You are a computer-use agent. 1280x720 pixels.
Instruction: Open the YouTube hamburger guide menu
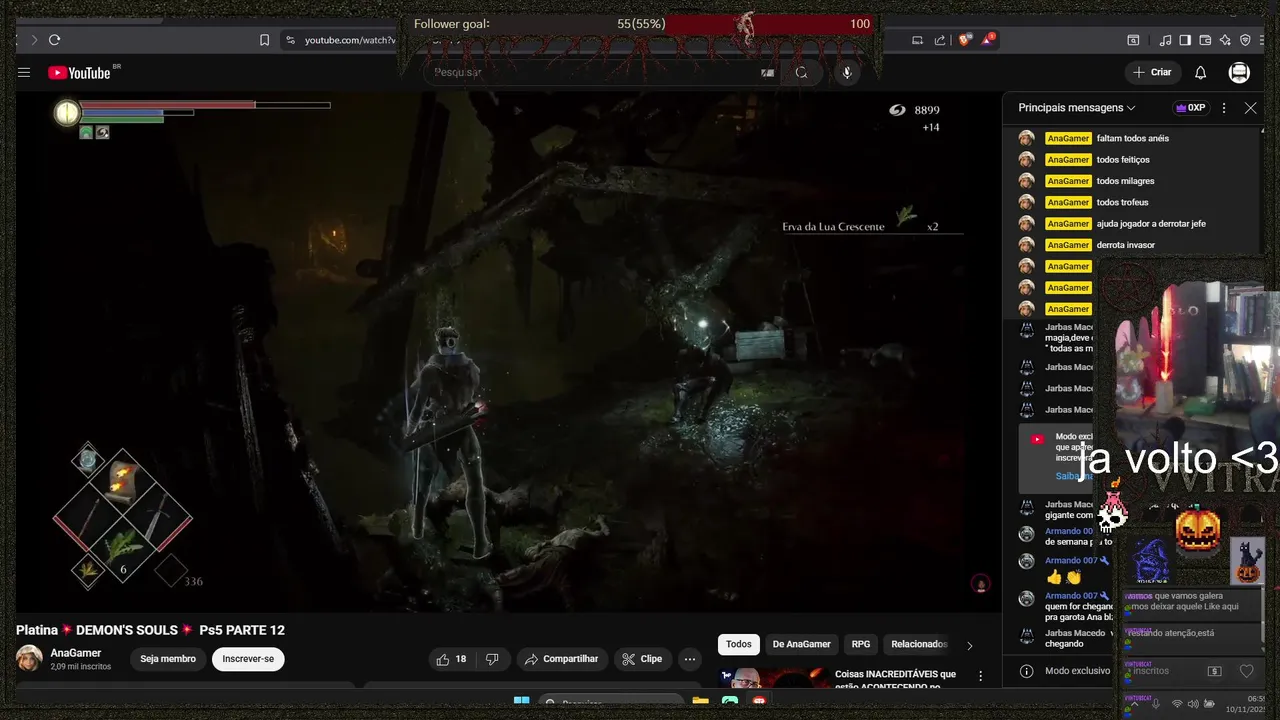(24, 72)
